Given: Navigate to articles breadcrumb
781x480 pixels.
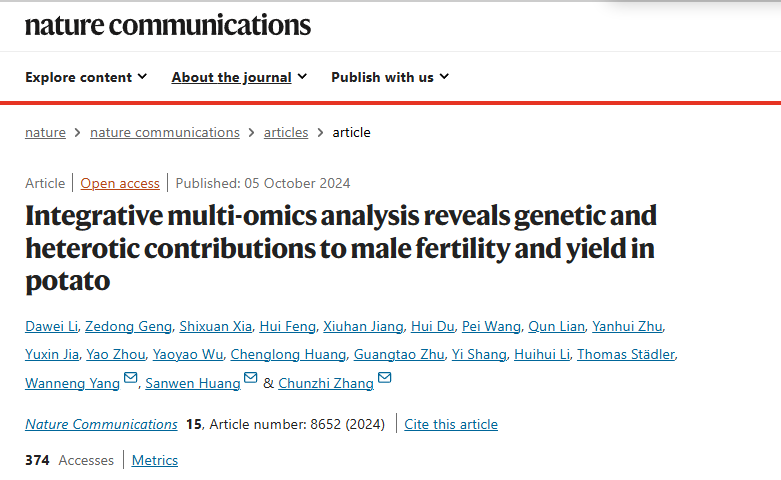Looking at the screenshot, I should click(x=286, y=132).
